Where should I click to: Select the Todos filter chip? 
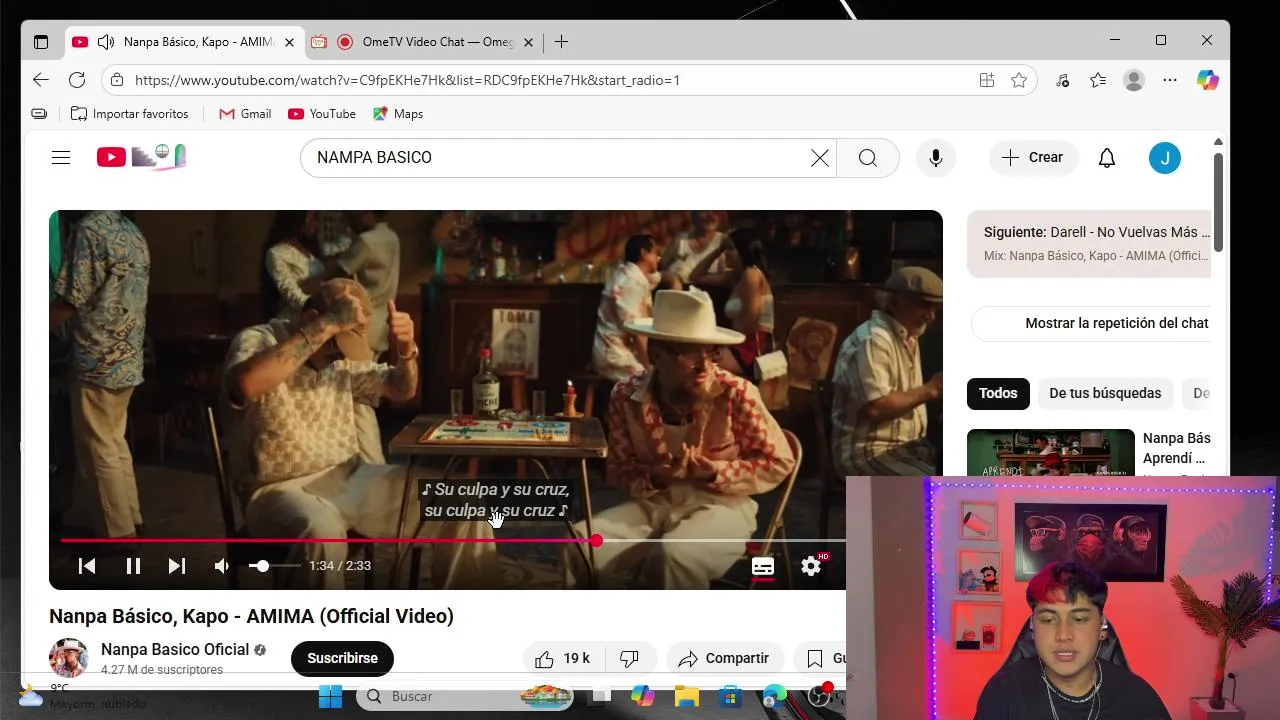click(x=998, y=393)
